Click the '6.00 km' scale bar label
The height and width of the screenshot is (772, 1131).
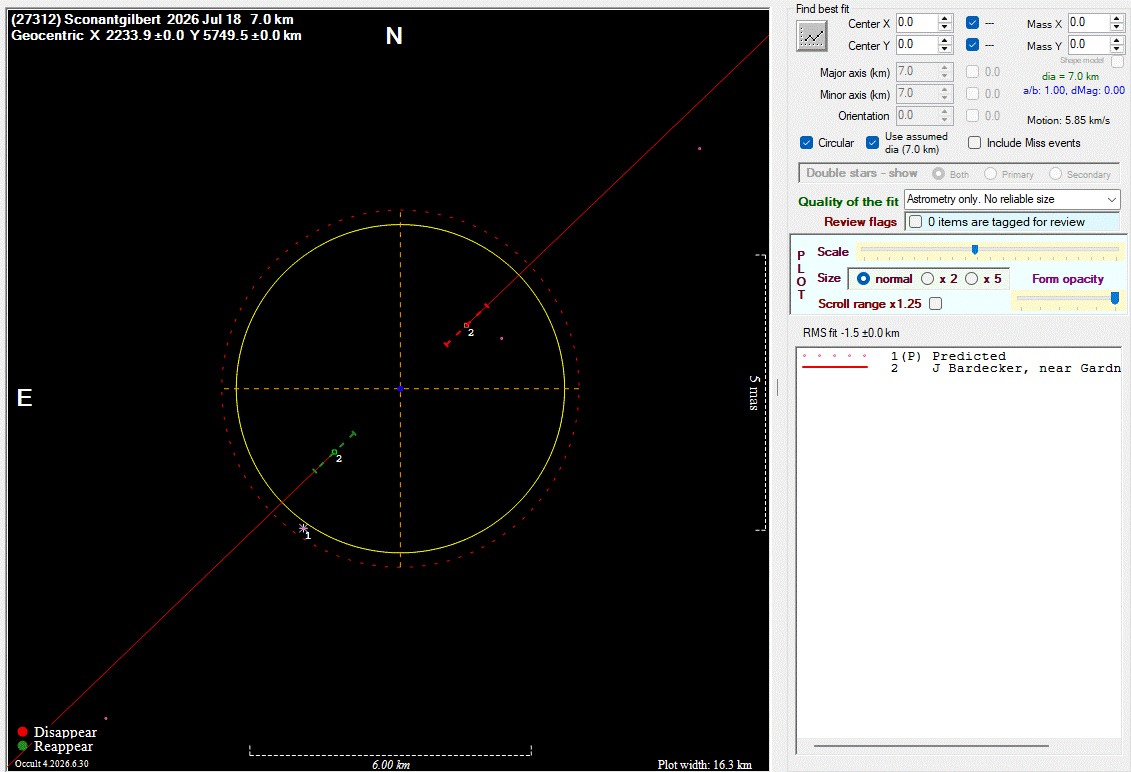point(391,765)
